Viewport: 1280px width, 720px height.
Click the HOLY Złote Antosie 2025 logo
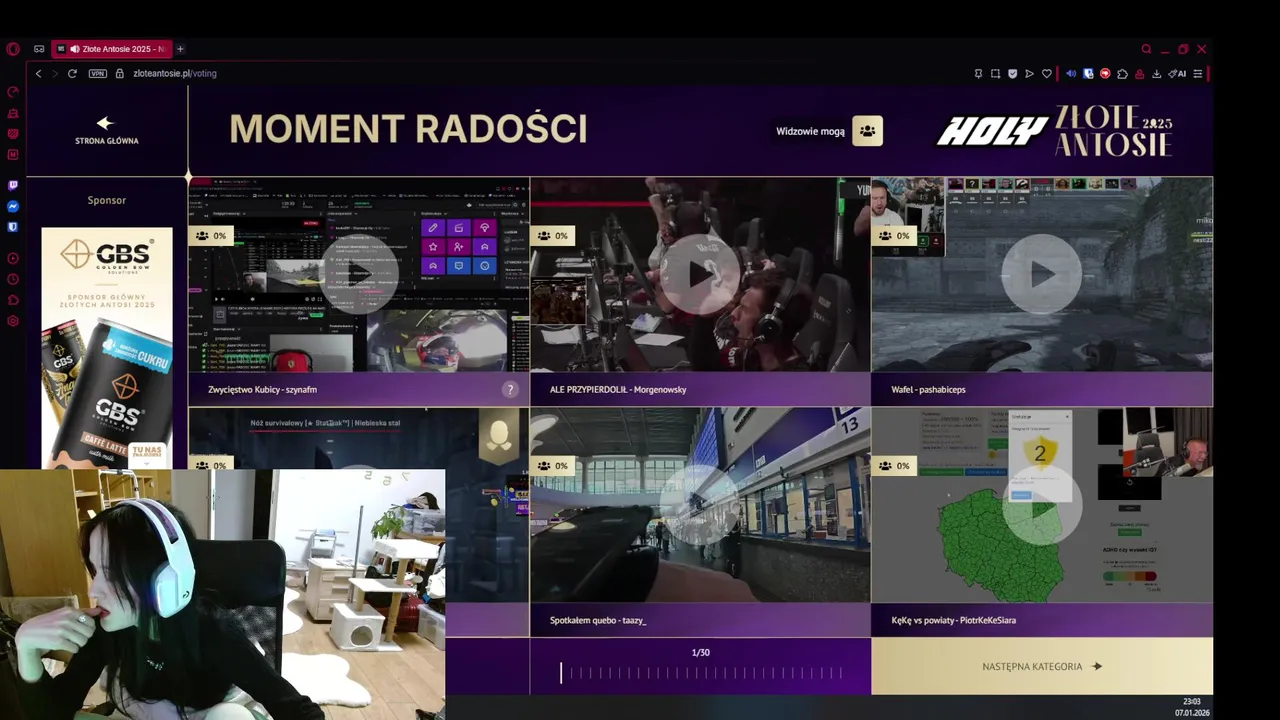tap(1054, 131)
